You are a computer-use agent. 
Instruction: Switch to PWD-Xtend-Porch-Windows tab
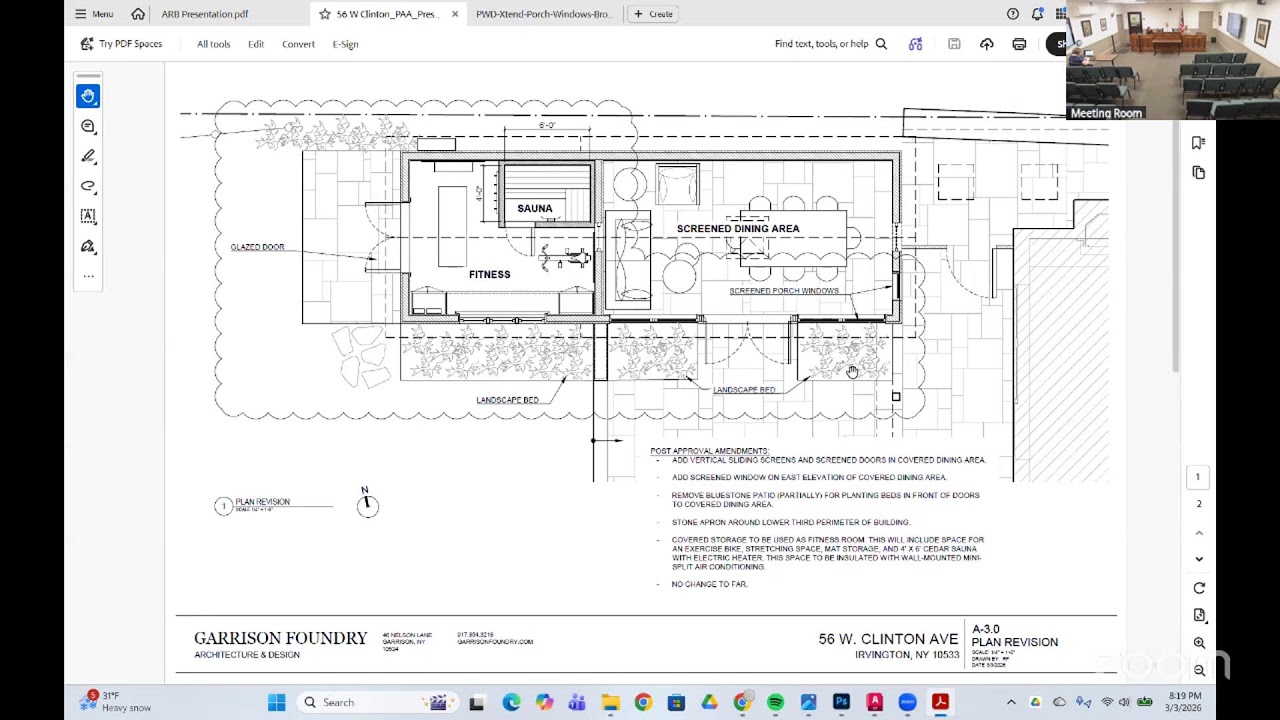pyautogui.click(x=543, y=14)
